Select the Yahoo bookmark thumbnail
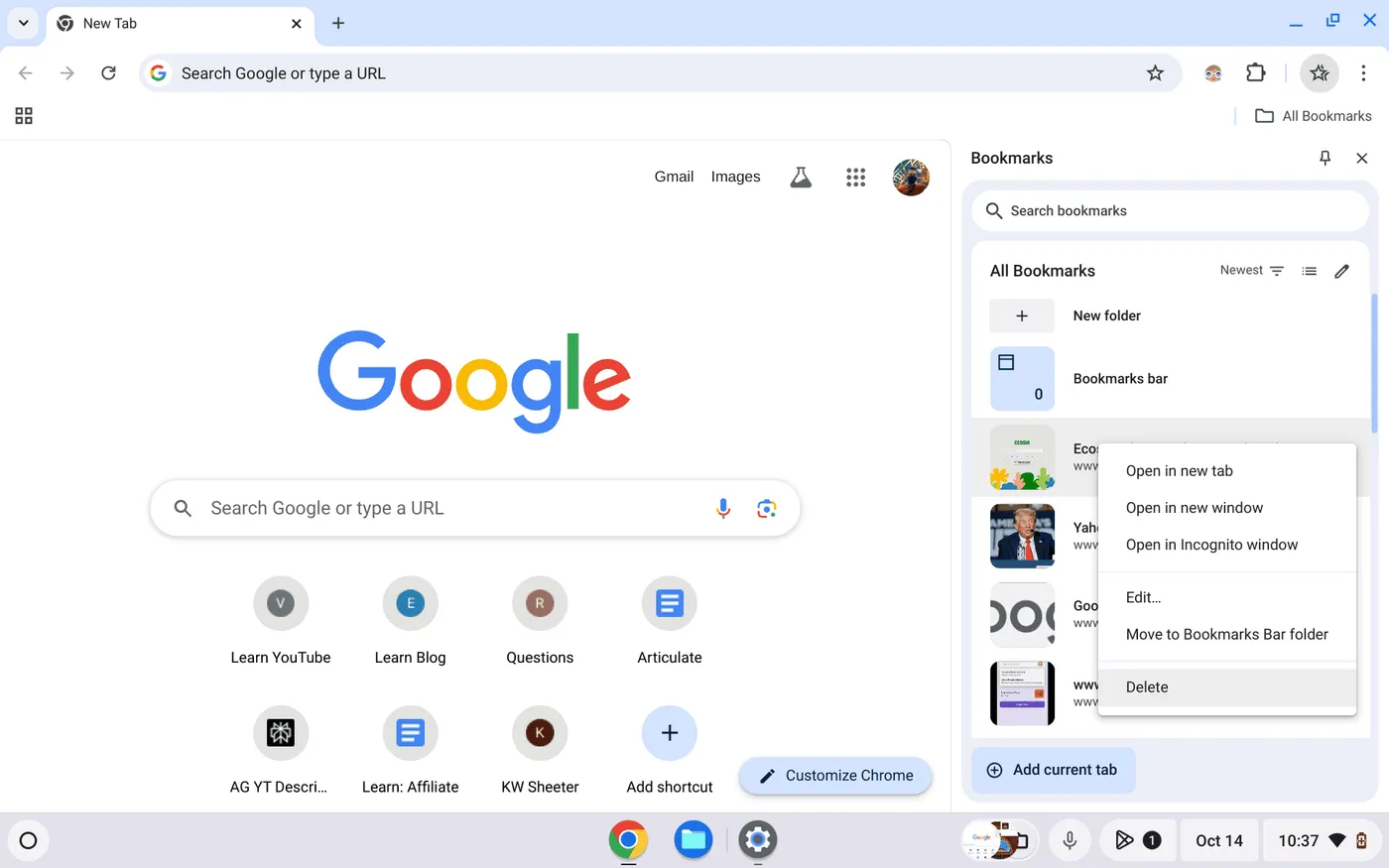Image resolution: width=1389 pixels, height=868 pixels. [1022, 536]
